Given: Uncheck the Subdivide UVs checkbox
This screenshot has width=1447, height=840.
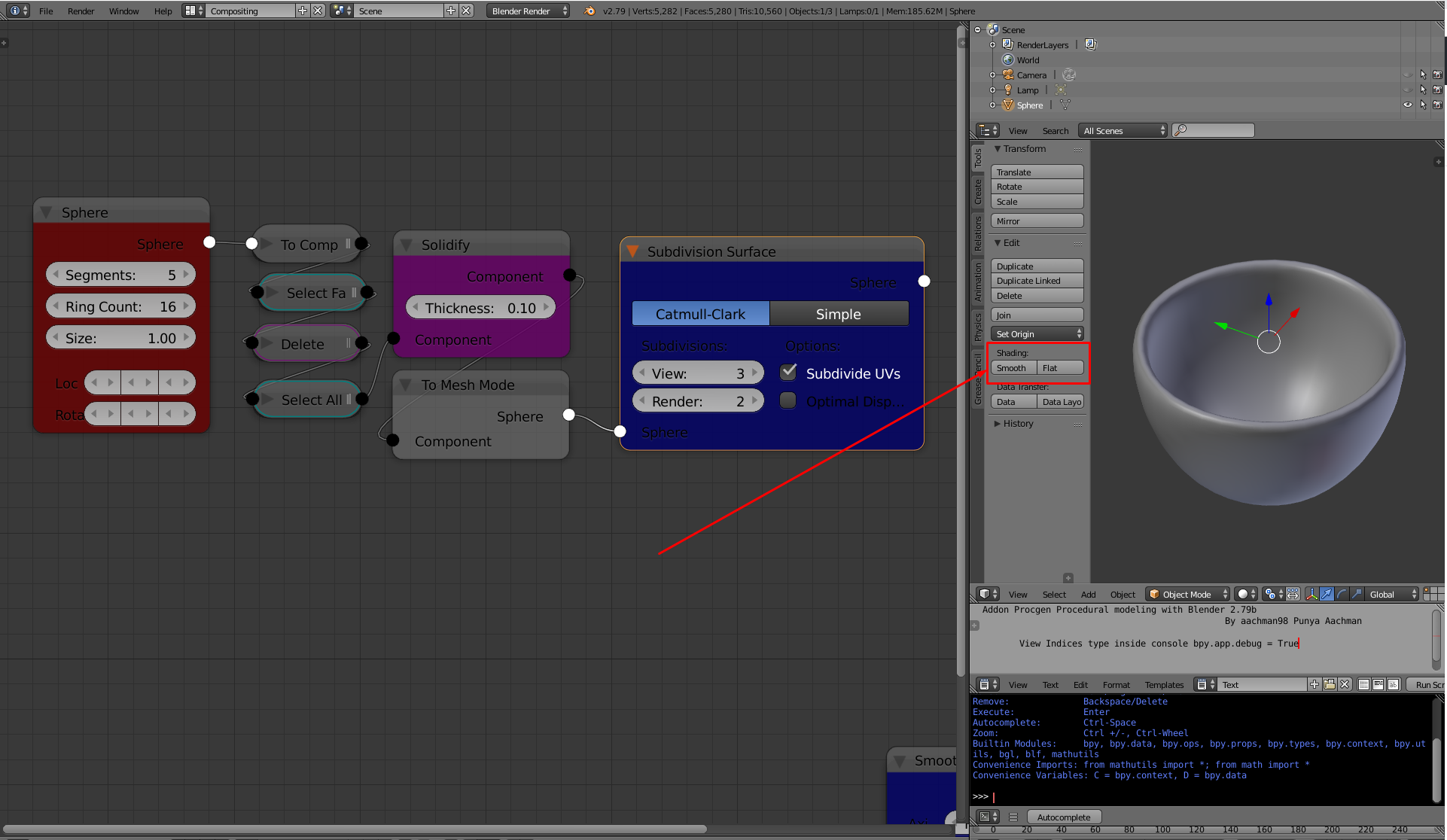Looking at the screenshot, I should point(787,372).
